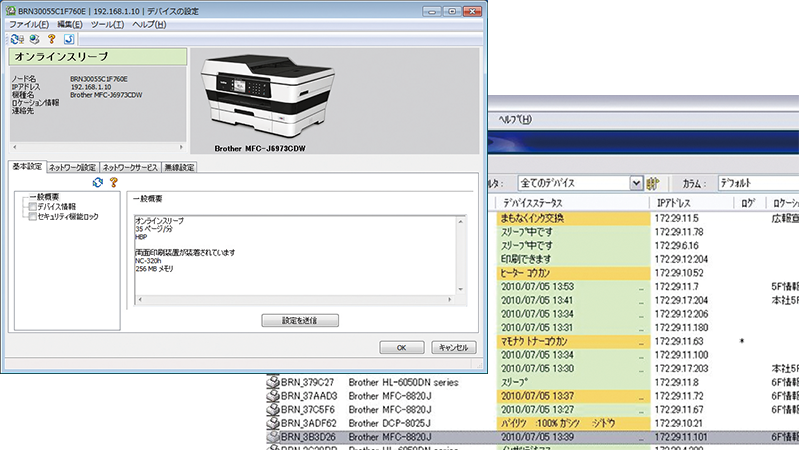Switch to the ネットワーク設定 tab
Viewport: 799px width, 450px height.
tap(72, 167)
